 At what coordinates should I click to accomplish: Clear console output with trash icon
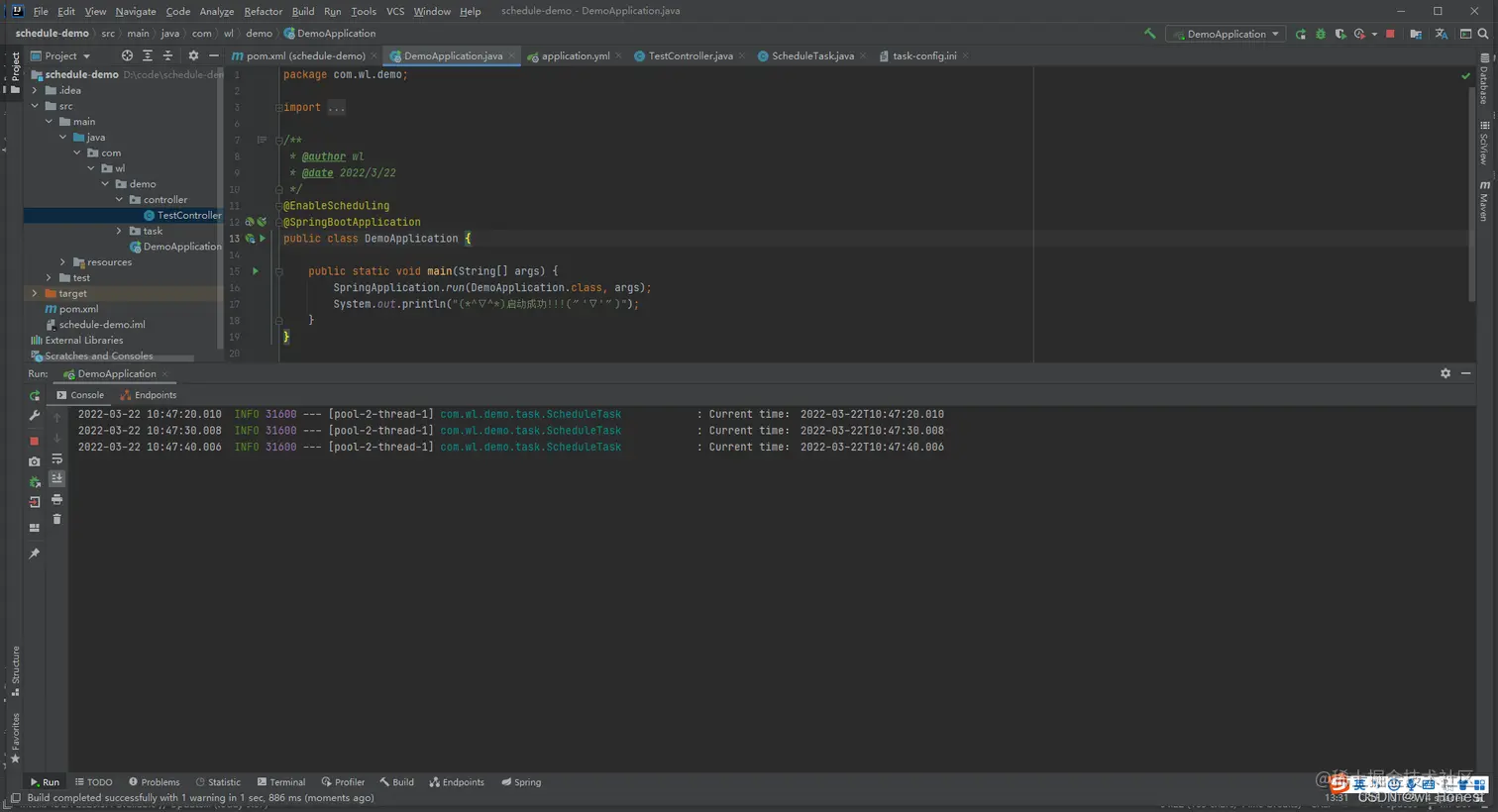(x=56, y=519)
